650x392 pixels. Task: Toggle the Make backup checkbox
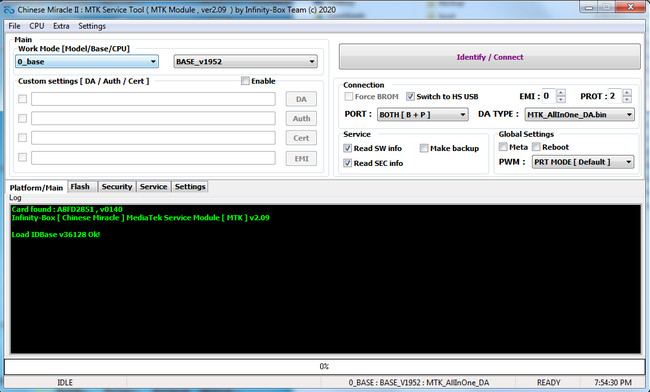pyautogui.click(x=424, y=148)
